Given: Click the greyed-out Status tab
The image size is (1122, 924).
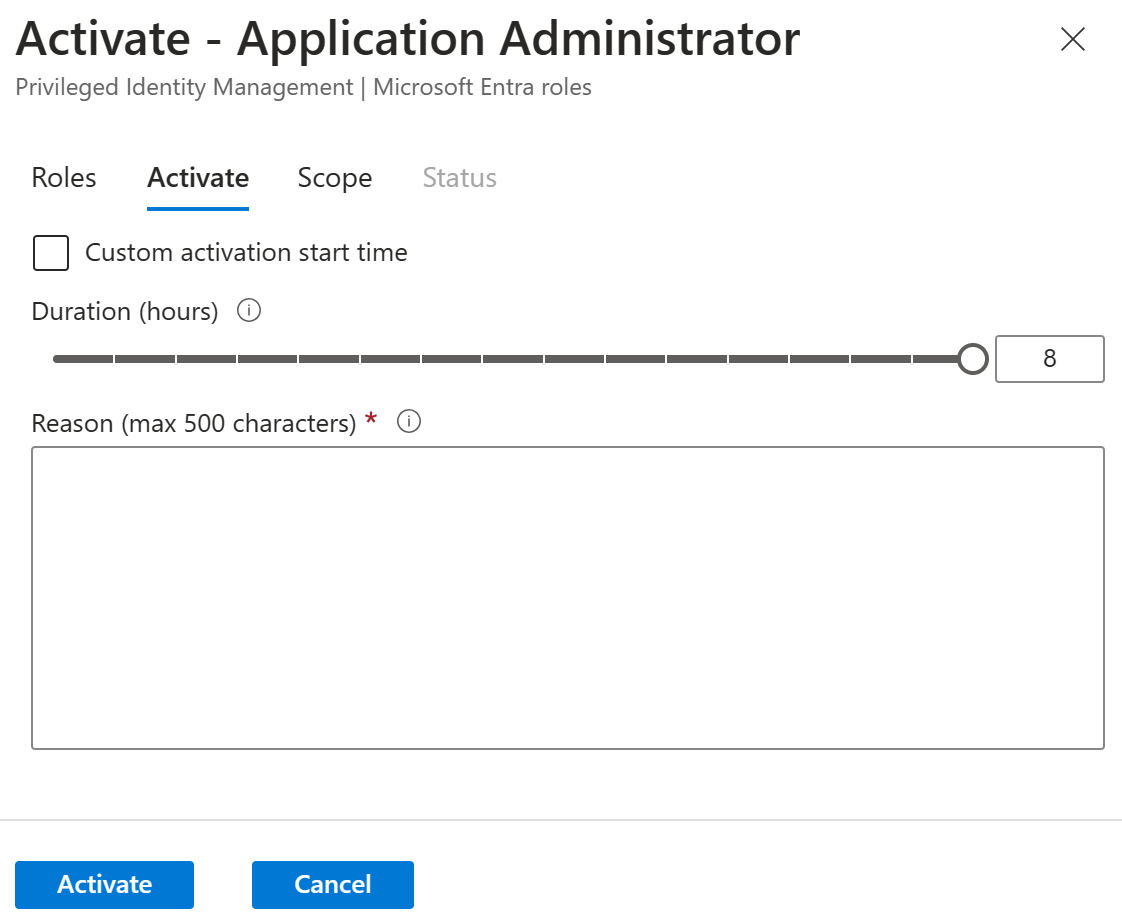Looking at the screenshot, I should point(459,178).
